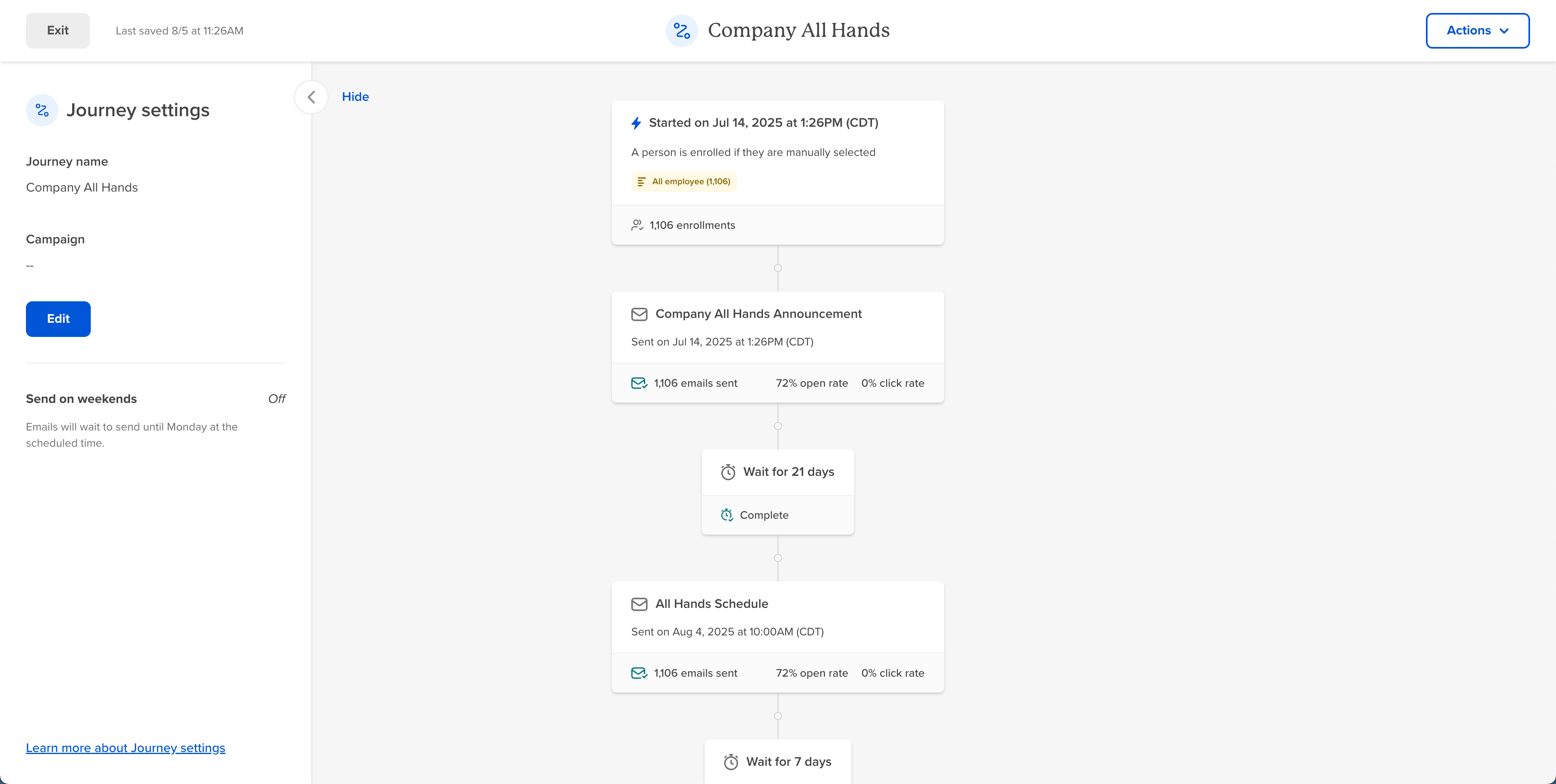The height and width of the screenshot is (784, 1556).
Task: Click the Journey settings panel icon
Action: [x=42, y=111]
